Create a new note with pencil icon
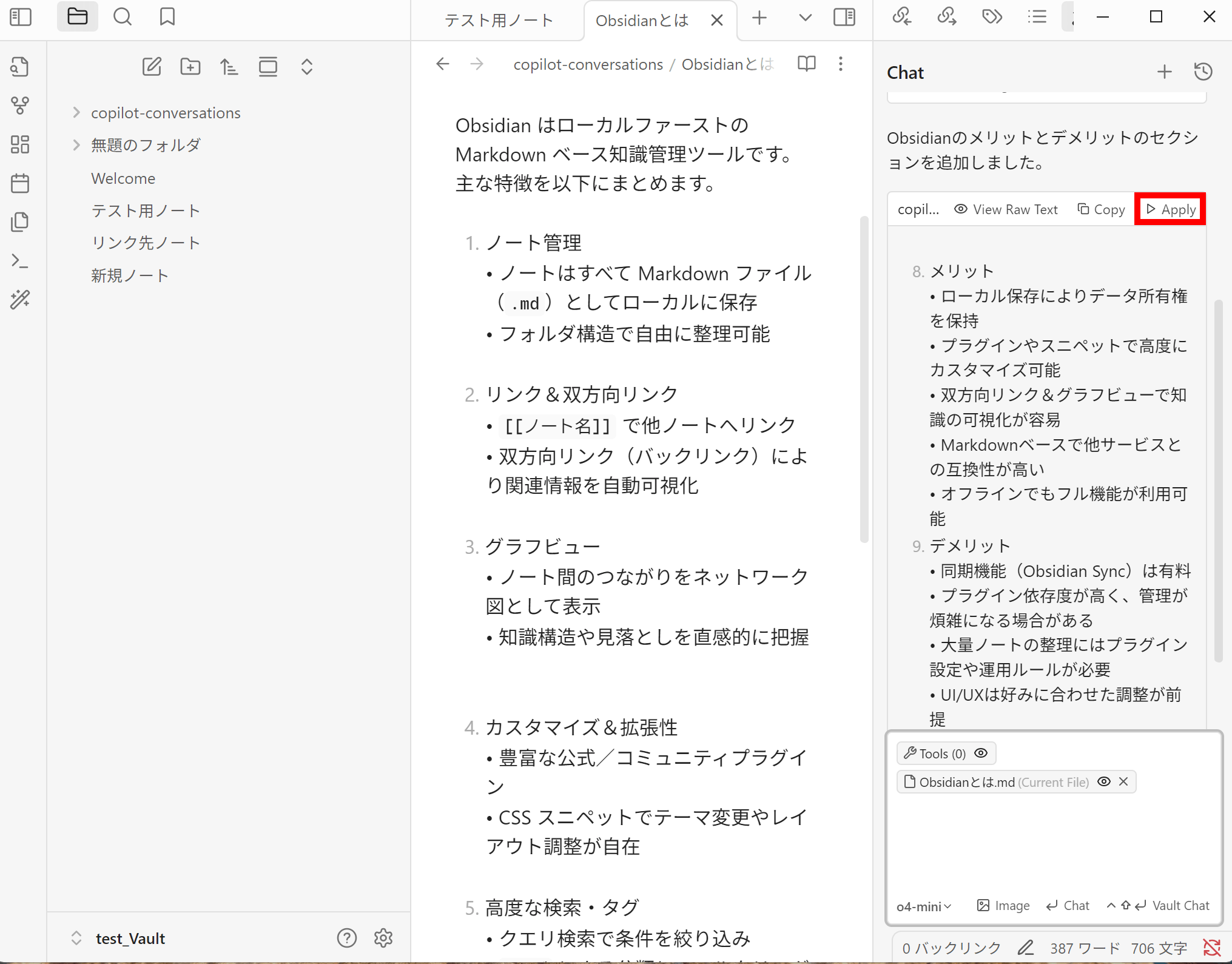 [152, 67]
